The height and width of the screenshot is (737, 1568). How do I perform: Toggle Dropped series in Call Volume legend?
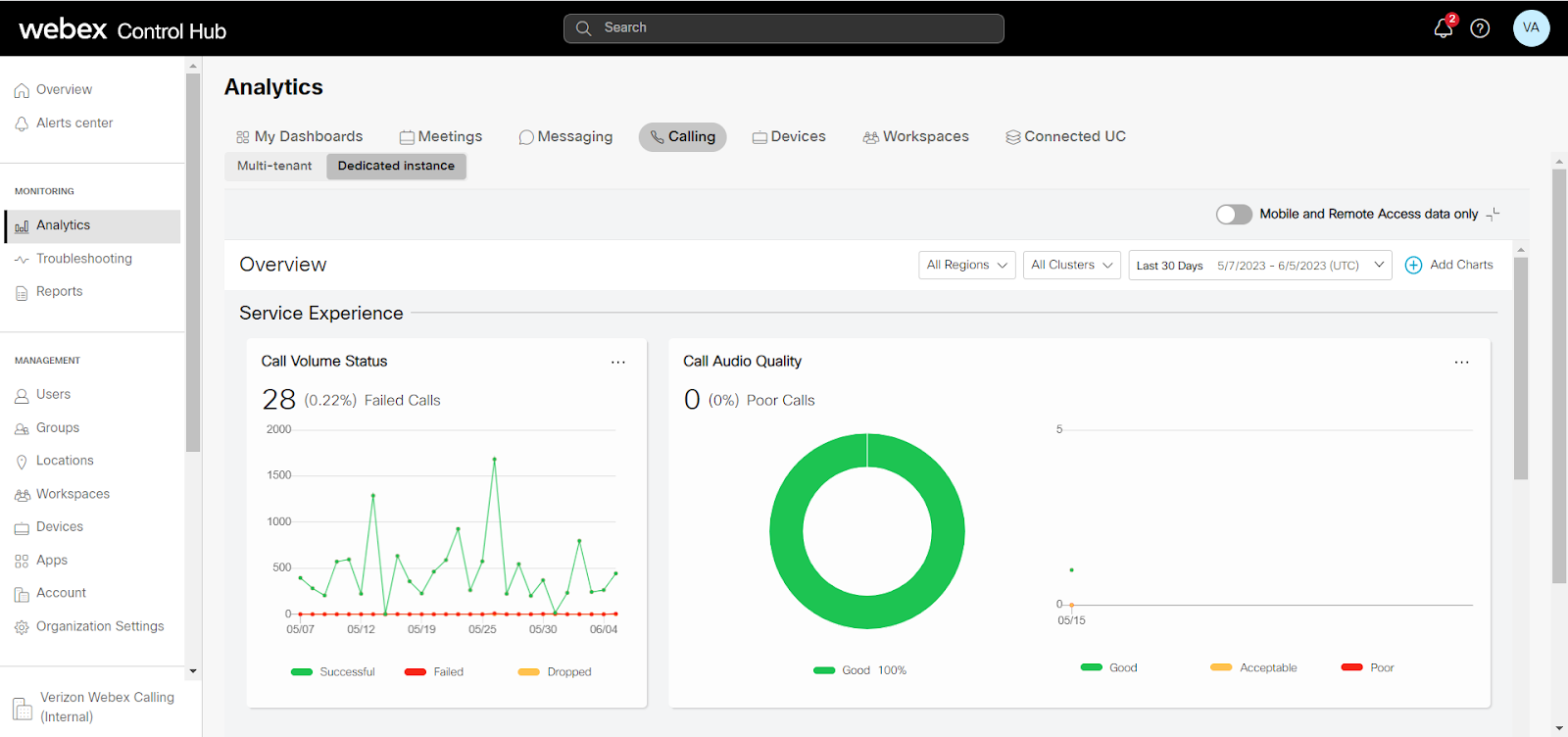pos(555,671)
